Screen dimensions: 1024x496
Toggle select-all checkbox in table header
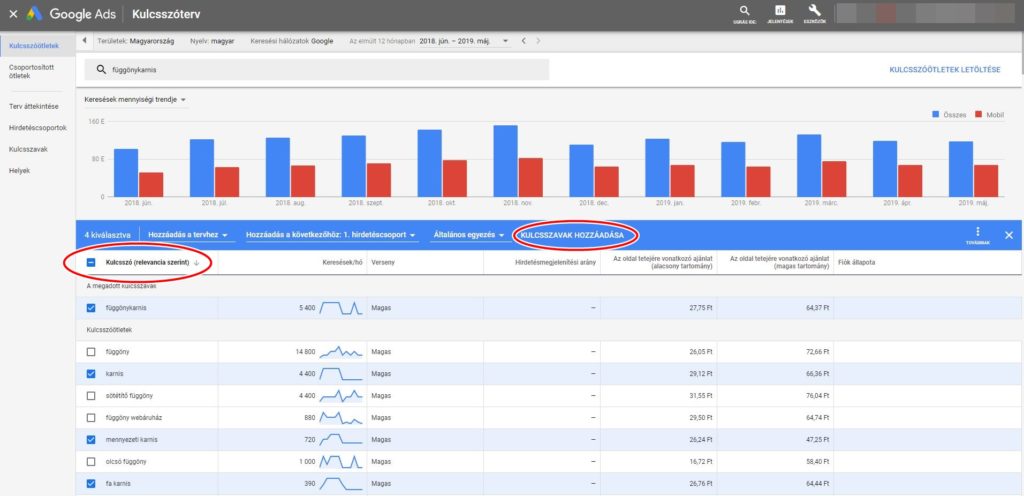(91, 262)
